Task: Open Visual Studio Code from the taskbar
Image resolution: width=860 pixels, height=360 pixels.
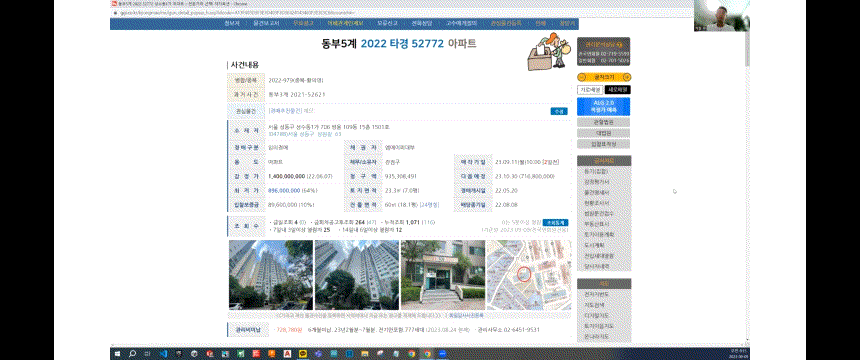Action: [x=163, y=354]
